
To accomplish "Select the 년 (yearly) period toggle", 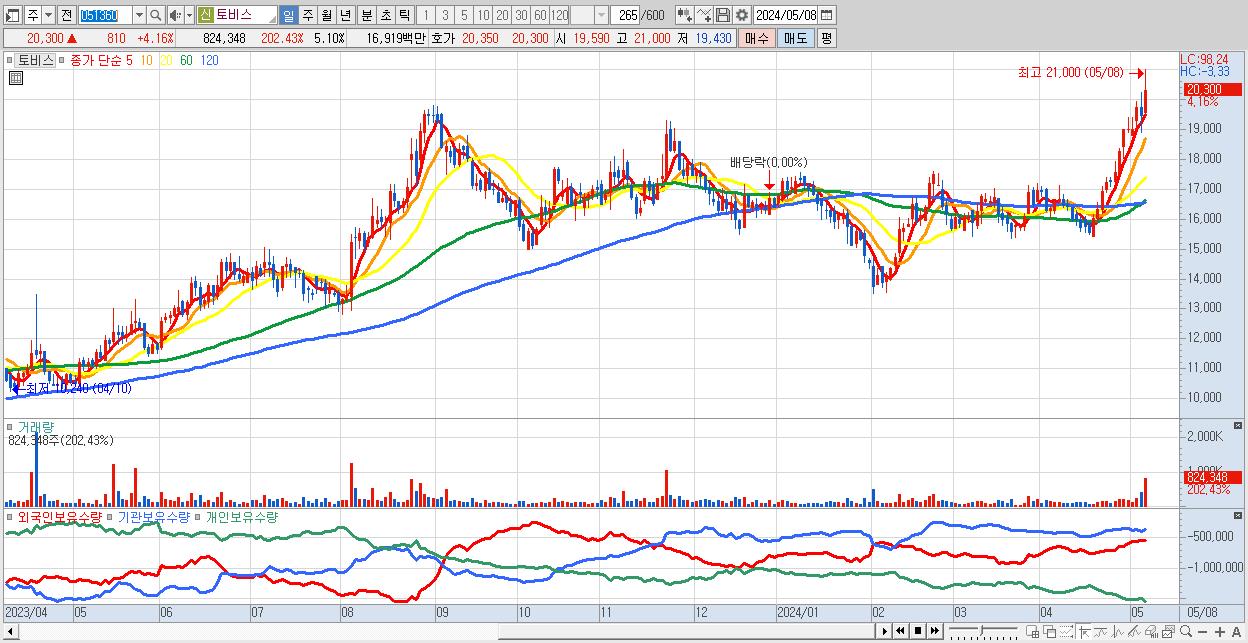I will click(x=345, y=15).
